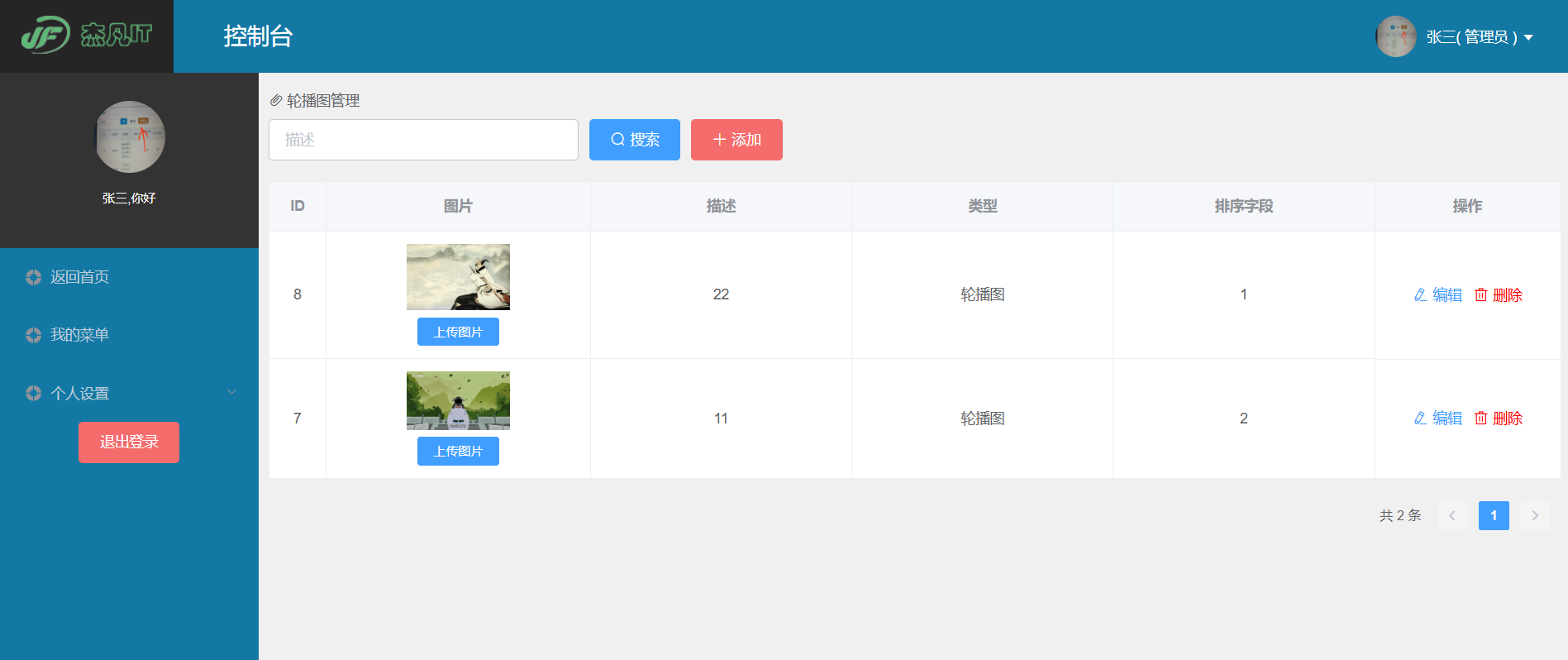Click the 添加 button

point(736,140)
